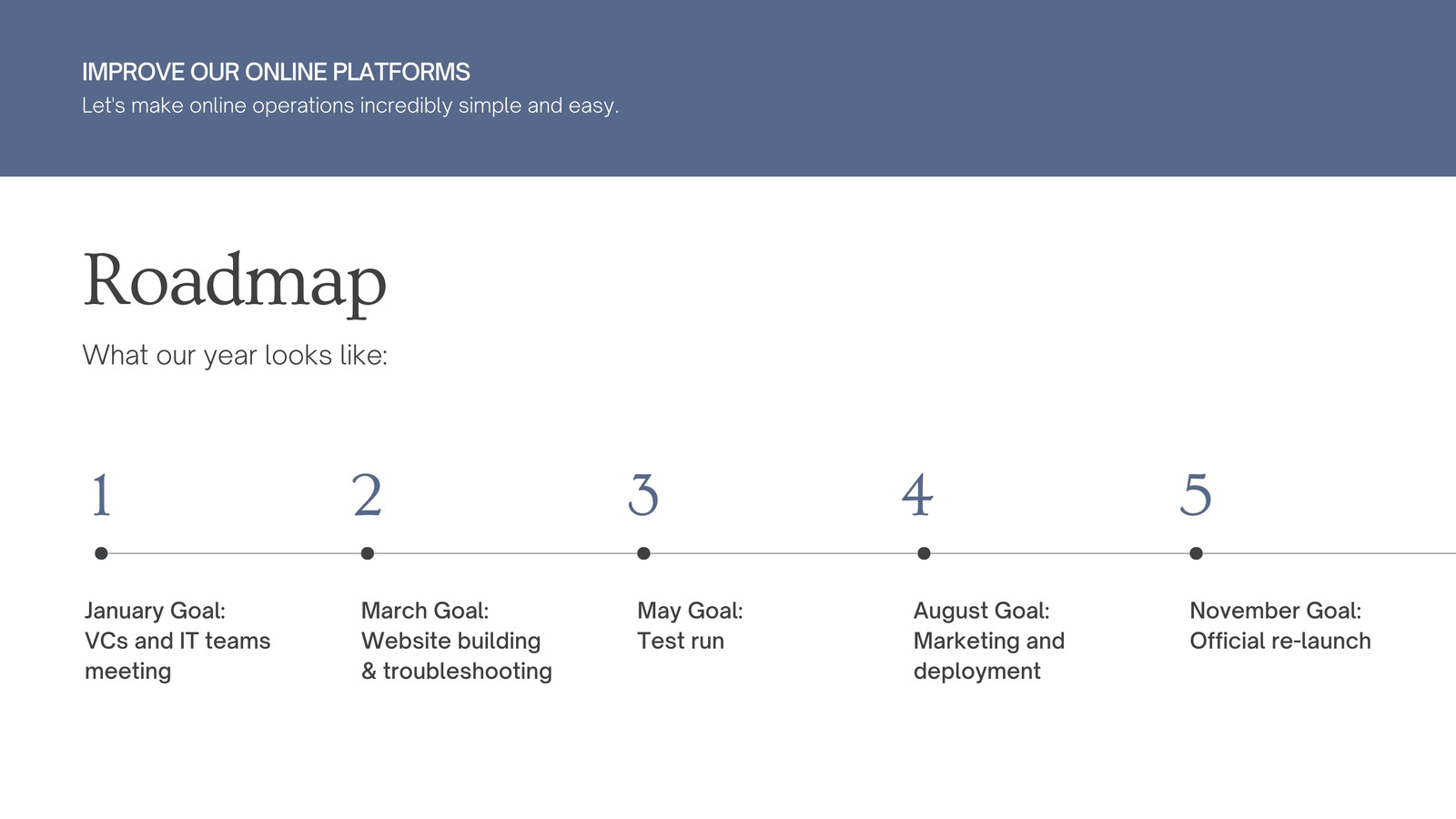1456x819 pixels.
Task: Click the IMPROVE OUR ONLINE PLATFORMS heading
Action: pyautogui.click(x=276, y=72)
